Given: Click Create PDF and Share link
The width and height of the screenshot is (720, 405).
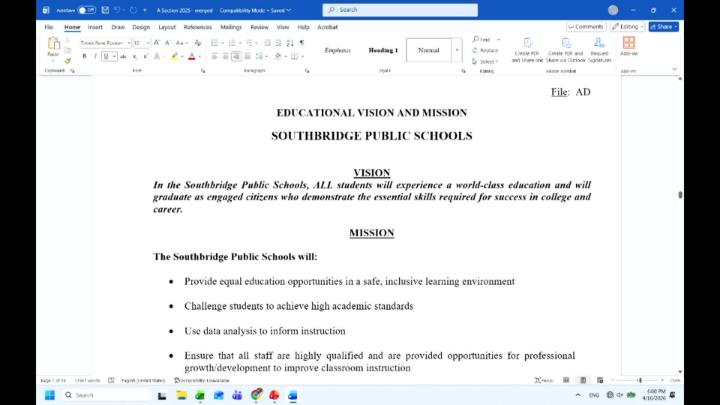Looking at the screenshot, I should pos(527,50).
